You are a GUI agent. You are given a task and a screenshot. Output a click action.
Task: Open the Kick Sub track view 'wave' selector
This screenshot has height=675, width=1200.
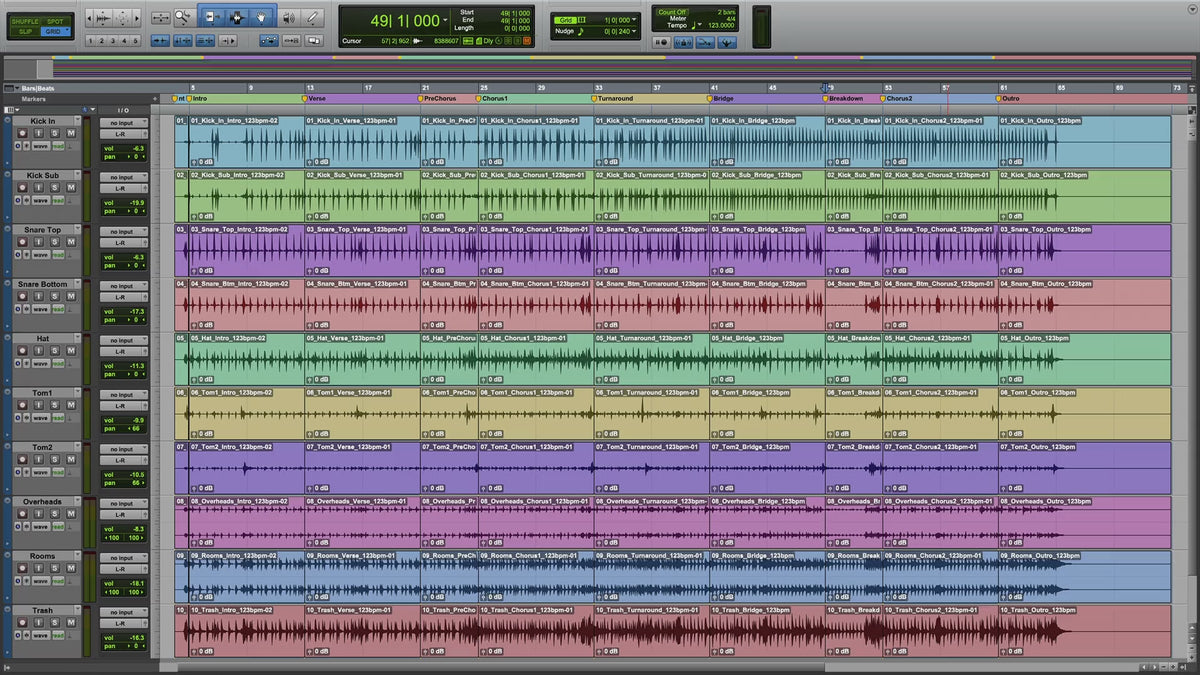pyautogui.click(x=41, y=200)
